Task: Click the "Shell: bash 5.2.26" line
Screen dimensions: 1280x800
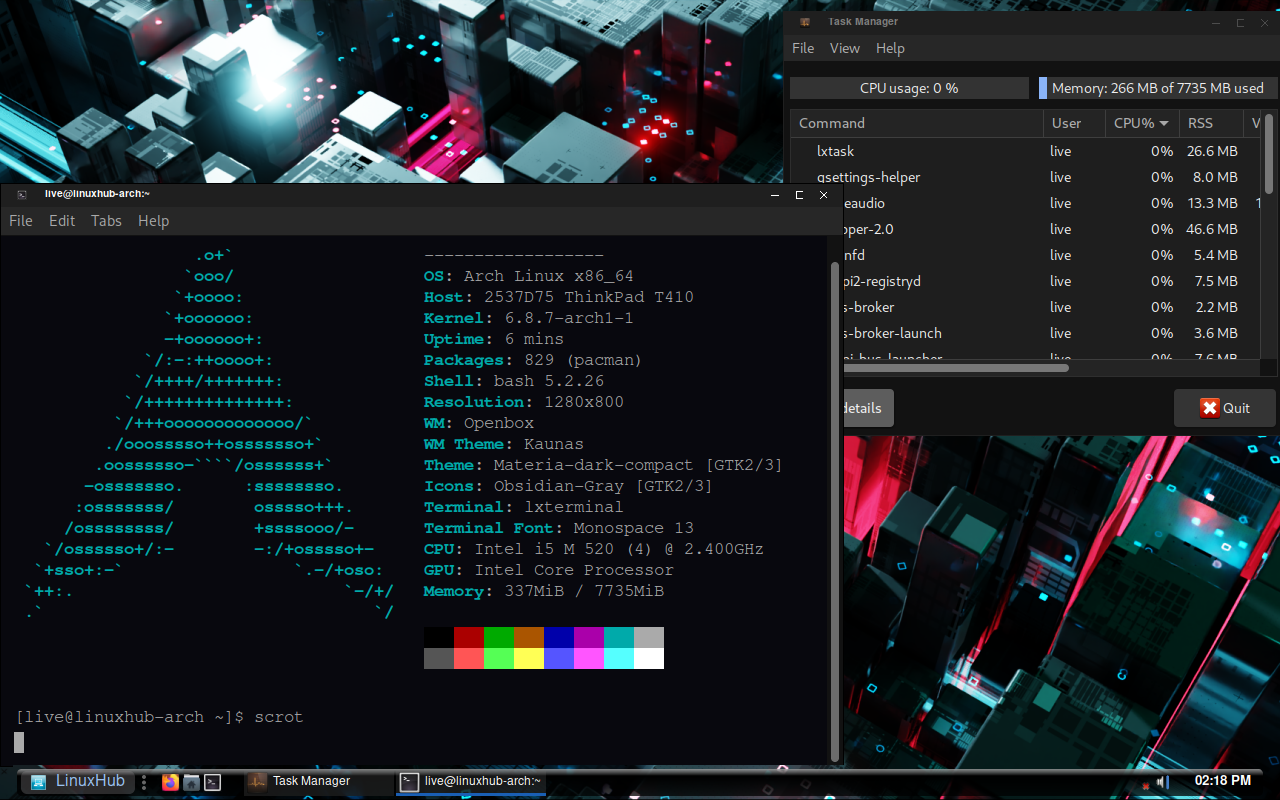Action: (x=514, y=381)
